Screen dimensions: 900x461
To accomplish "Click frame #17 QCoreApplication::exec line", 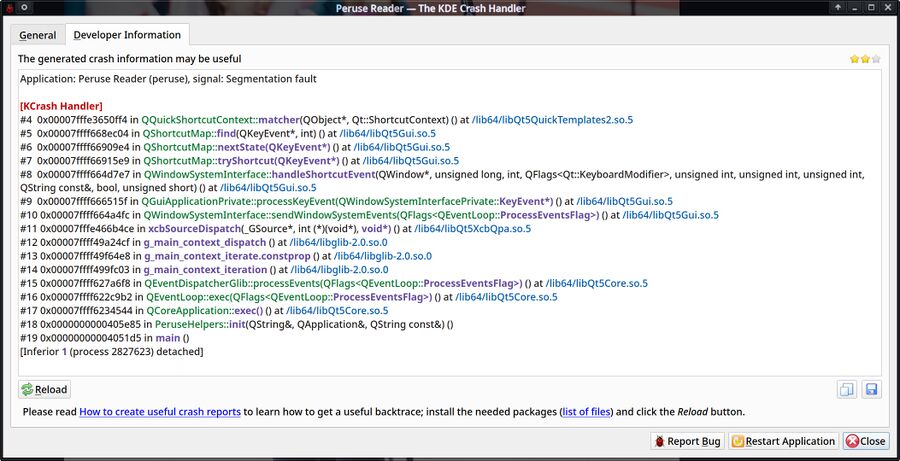I will [204, 311].
